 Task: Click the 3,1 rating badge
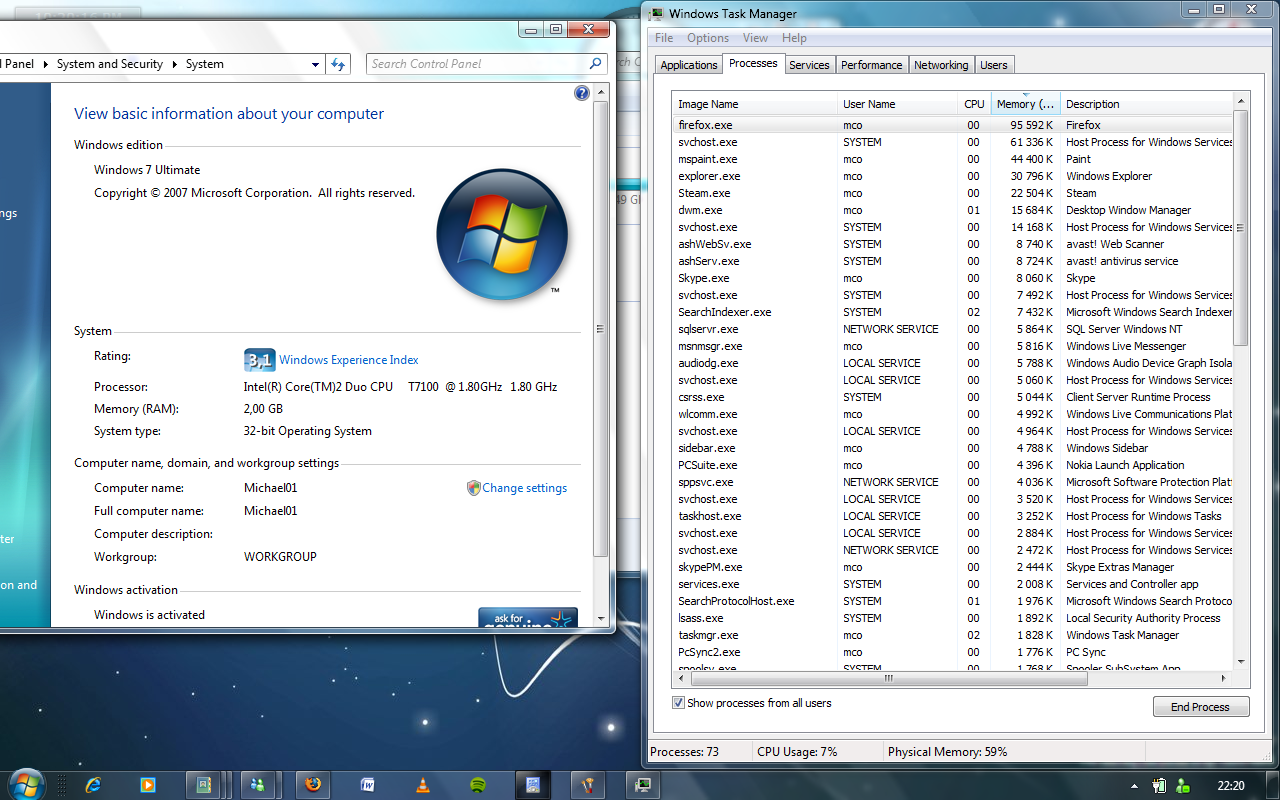[259, 360]
